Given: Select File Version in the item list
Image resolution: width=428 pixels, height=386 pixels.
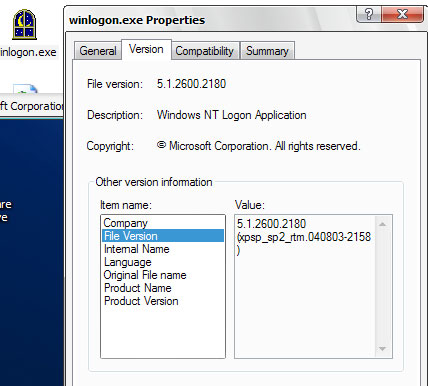Looking at the screenshot, I should click(163, 236).
